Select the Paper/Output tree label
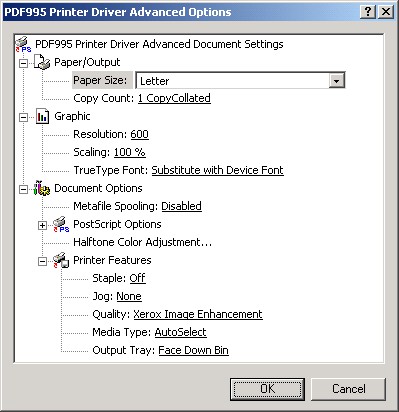The width and height of the screenshot is (399, 412). tap(87, 62)
